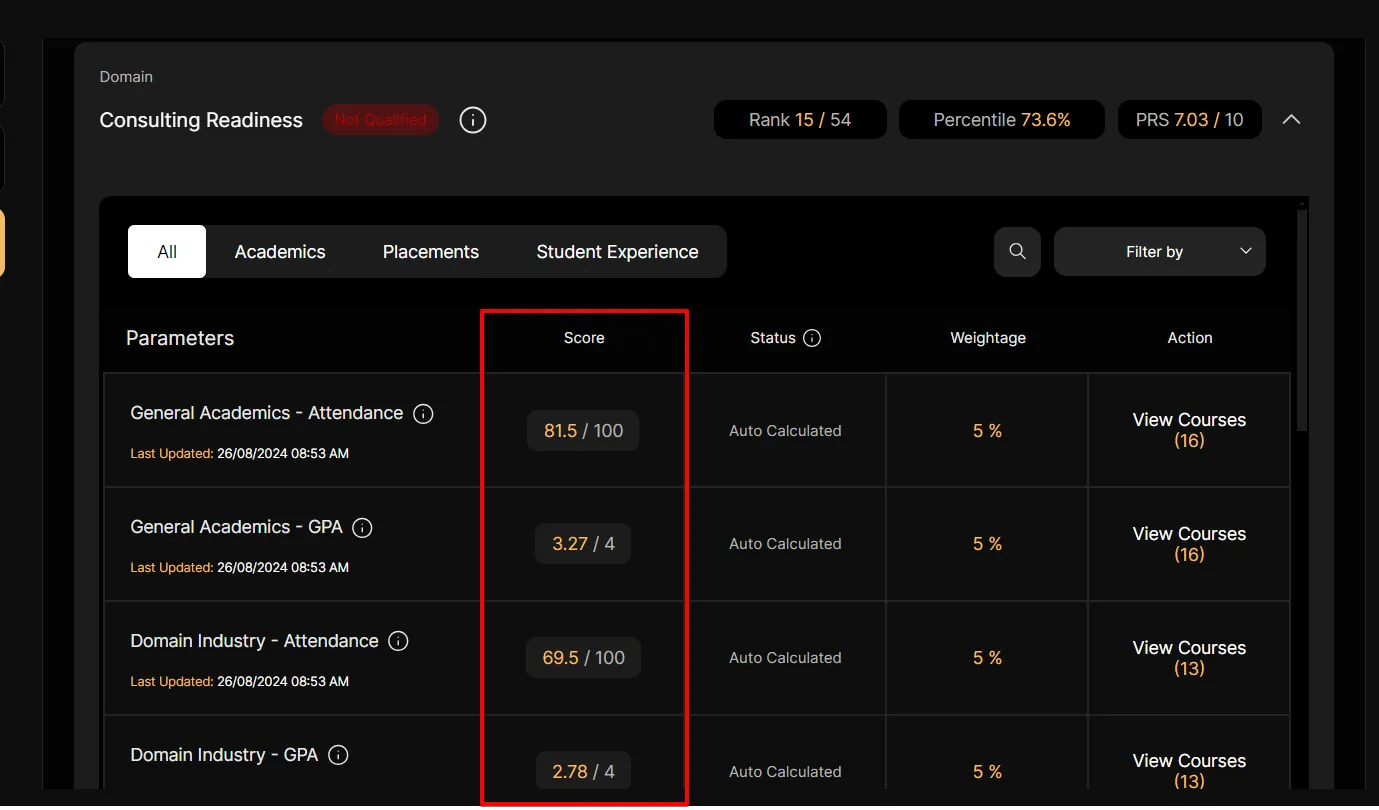Open the Filter by dropdown

click(1159, 252)
